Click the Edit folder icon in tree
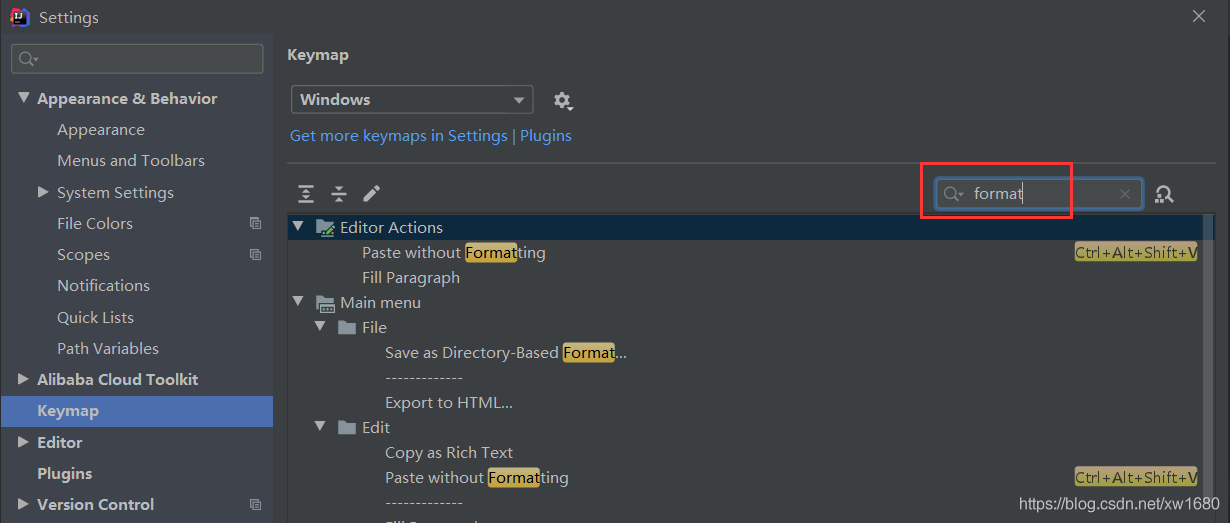Screen dimensions: 1230x523 pyautogui.click(x=347, y=427)
